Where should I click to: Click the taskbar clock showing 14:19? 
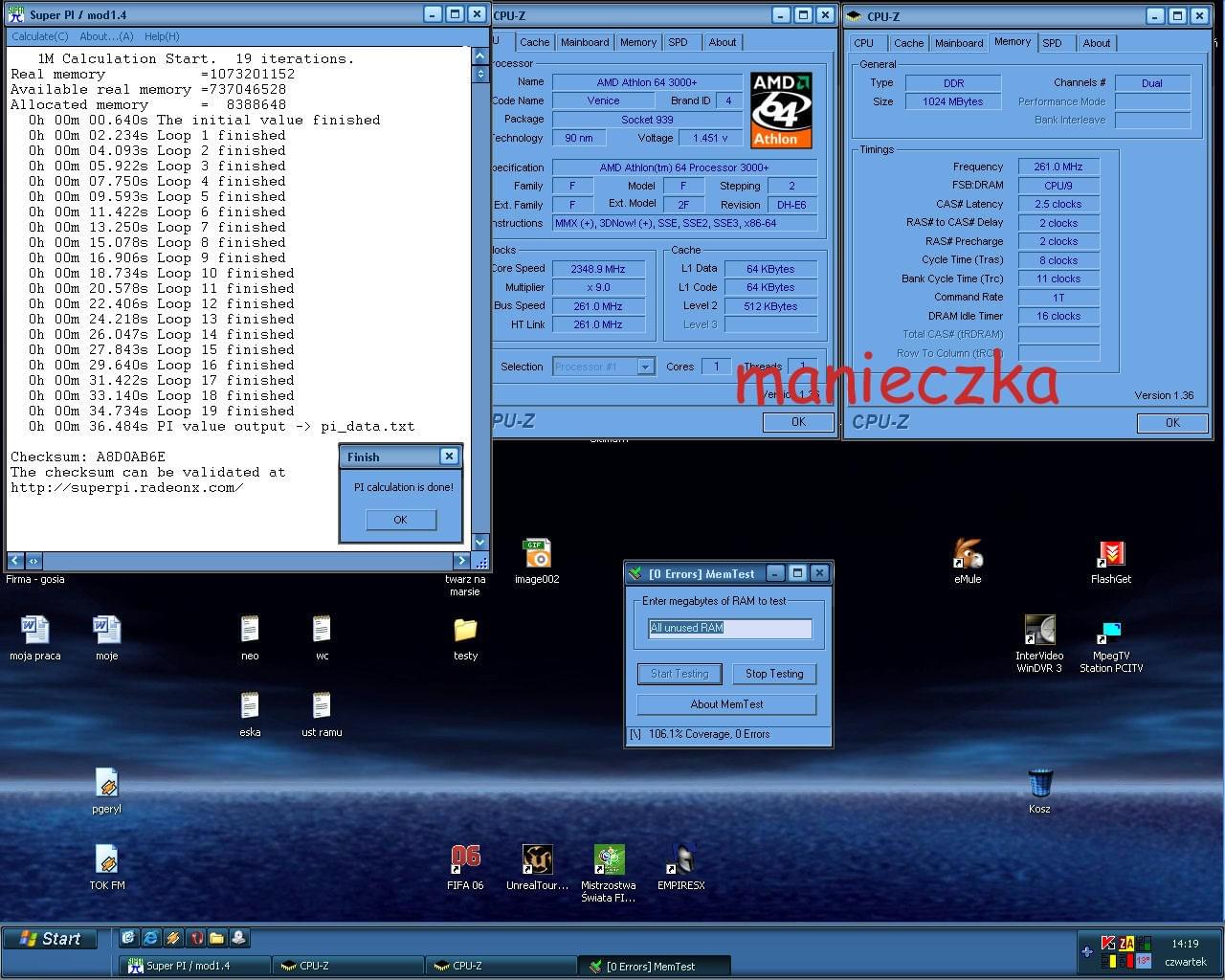[x=1185, y=944]
